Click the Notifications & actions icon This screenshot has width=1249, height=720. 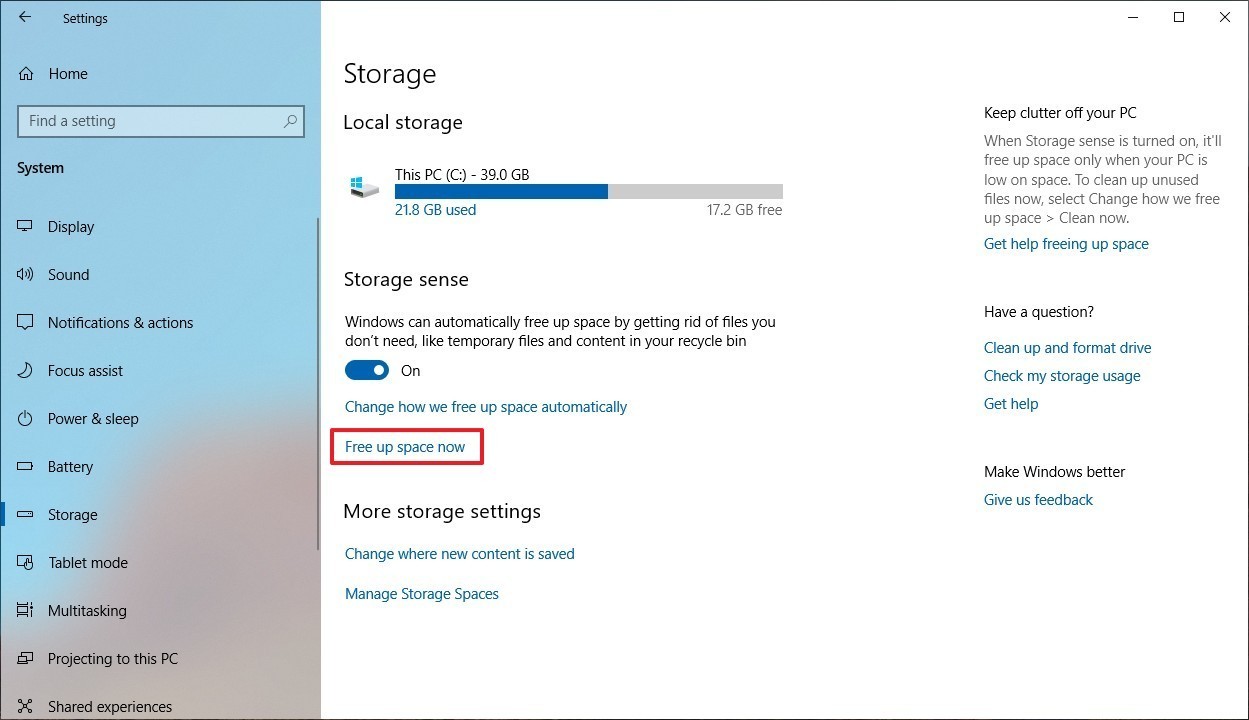(23, 322)
